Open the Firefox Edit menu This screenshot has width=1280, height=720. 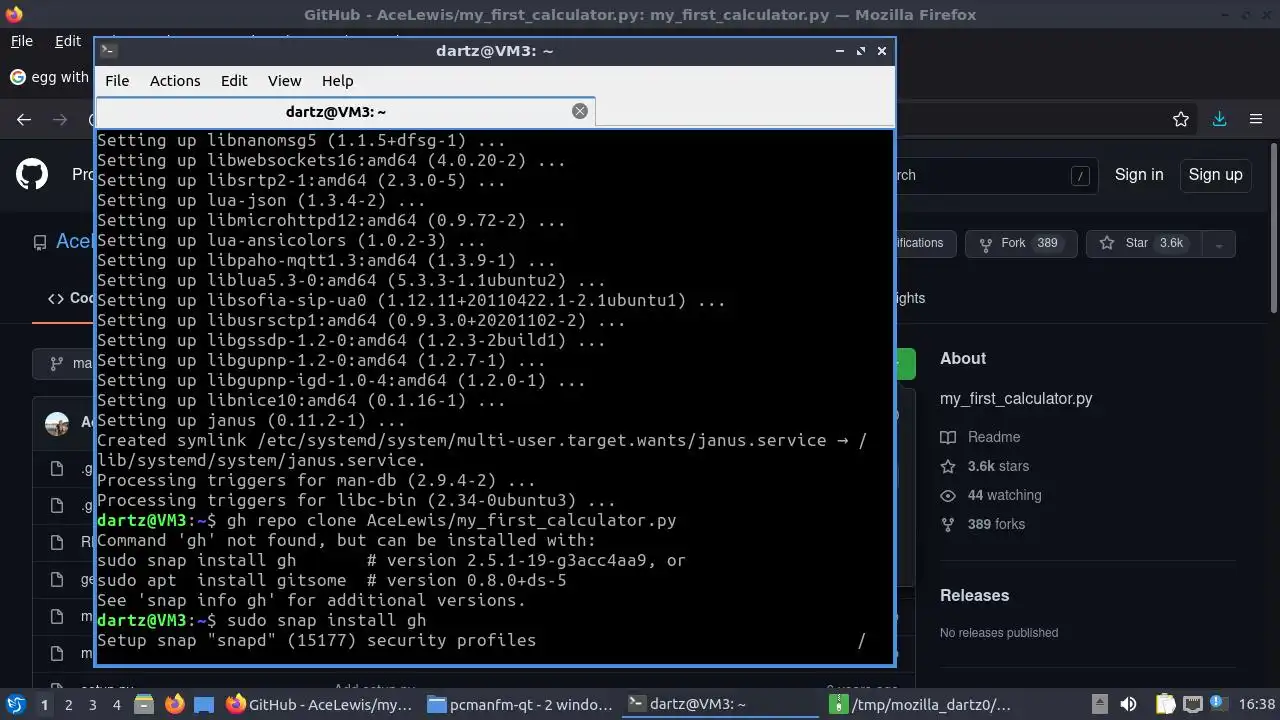point(68,41)
